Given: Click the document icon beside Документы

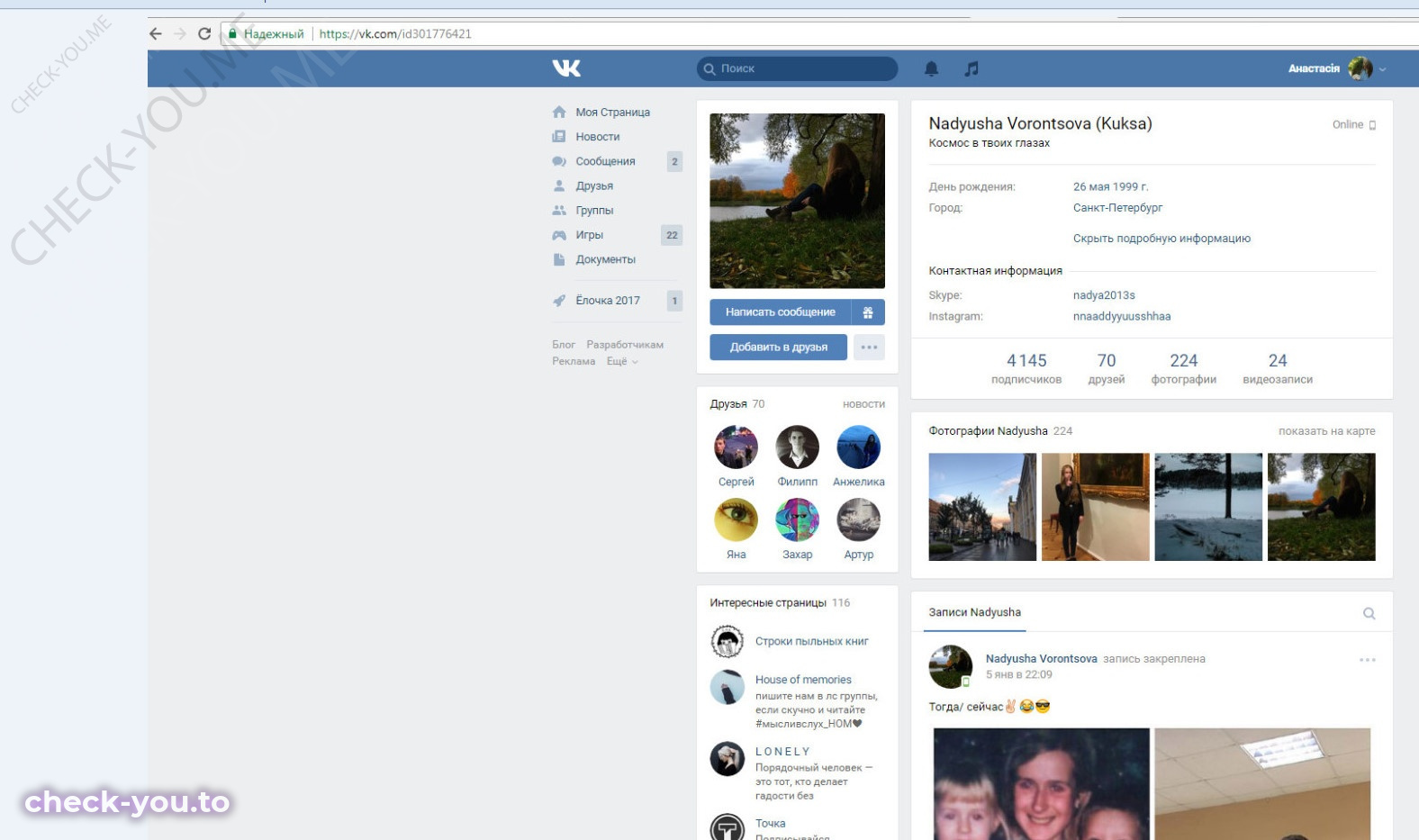Looking at the screenshot, I should click(x=559, y=259).
